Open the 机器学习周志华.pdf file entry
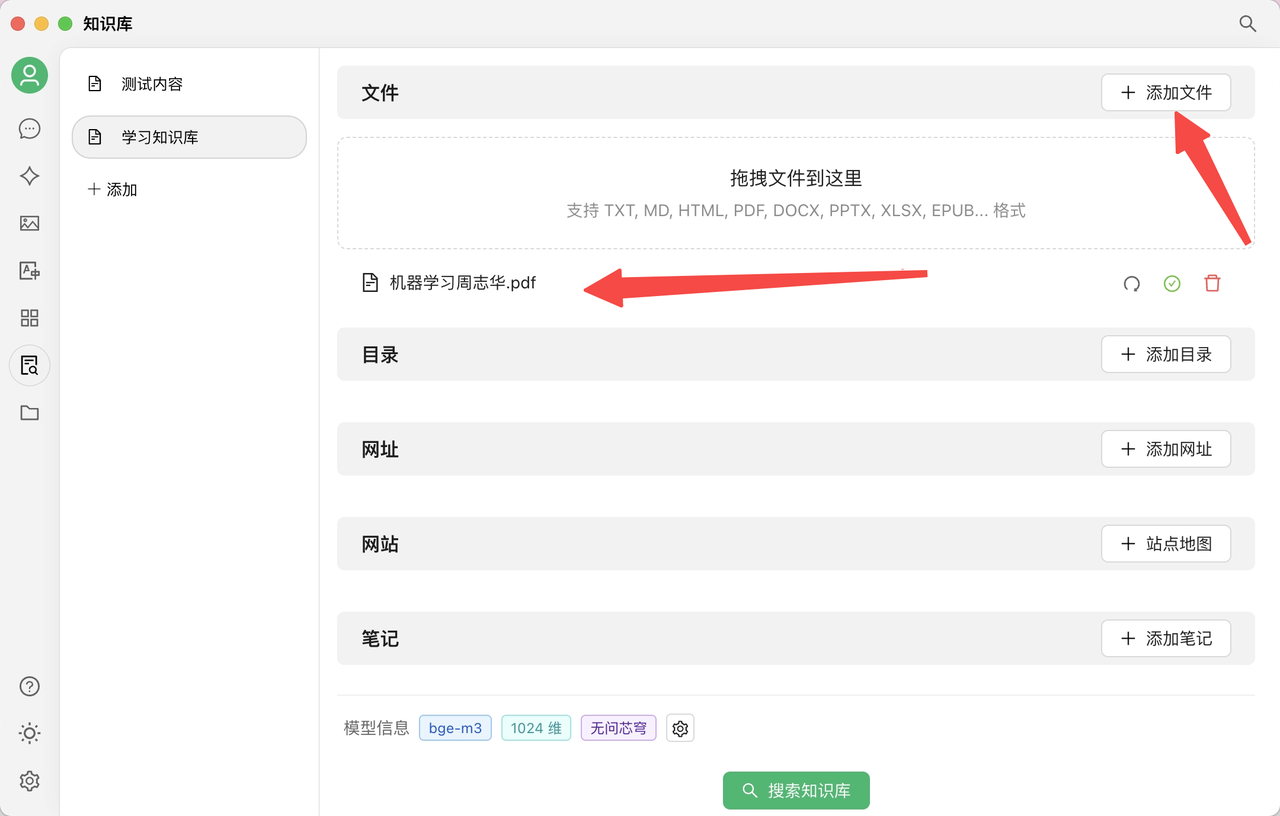The image size is (1280, 816). click(462, 283)
